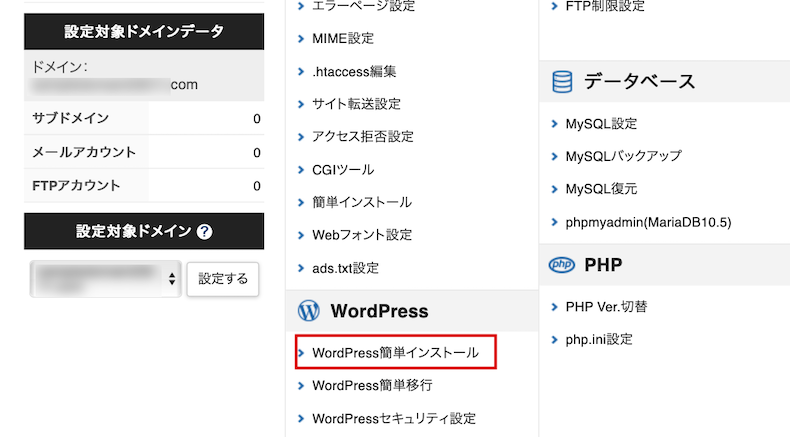Viewport: 790px width, 437px height.
Task: Click the サブドメイン row label
Action: pyautogui.click(x=71, y=118)
